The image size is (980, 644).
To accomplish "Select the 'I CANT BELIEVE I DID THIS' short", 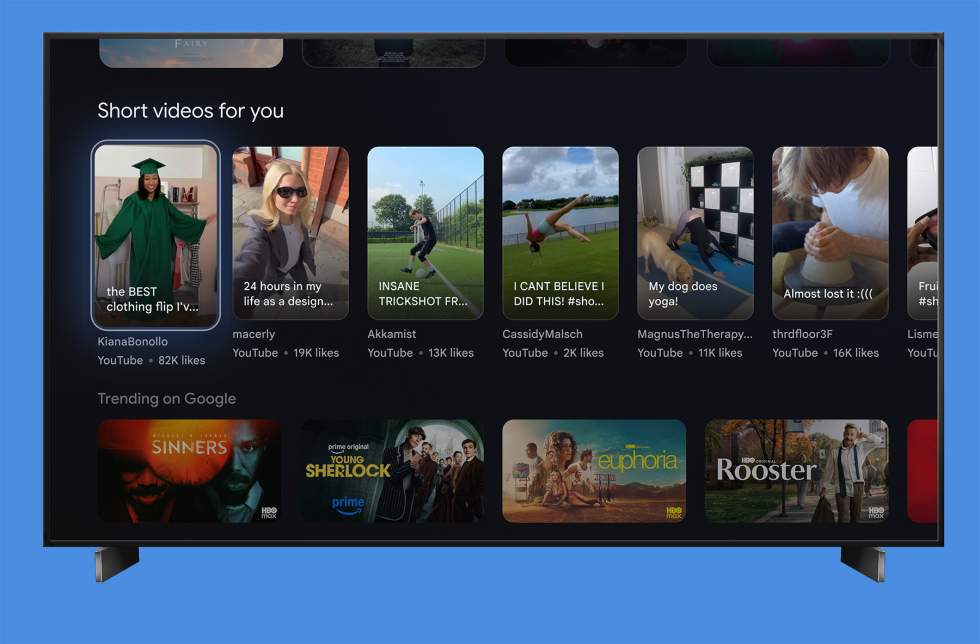I will point(561,233).
